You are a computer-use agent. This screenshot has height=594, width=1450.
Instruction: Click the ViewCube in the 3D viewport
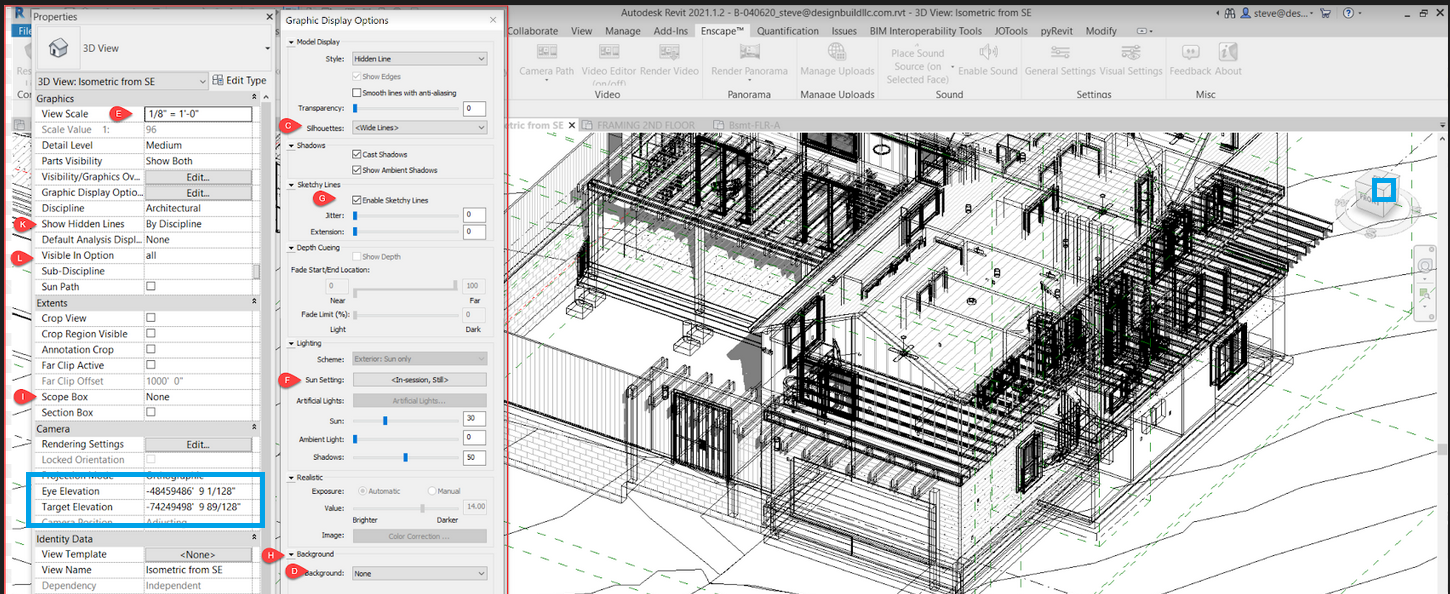[x=1384, y=190]
